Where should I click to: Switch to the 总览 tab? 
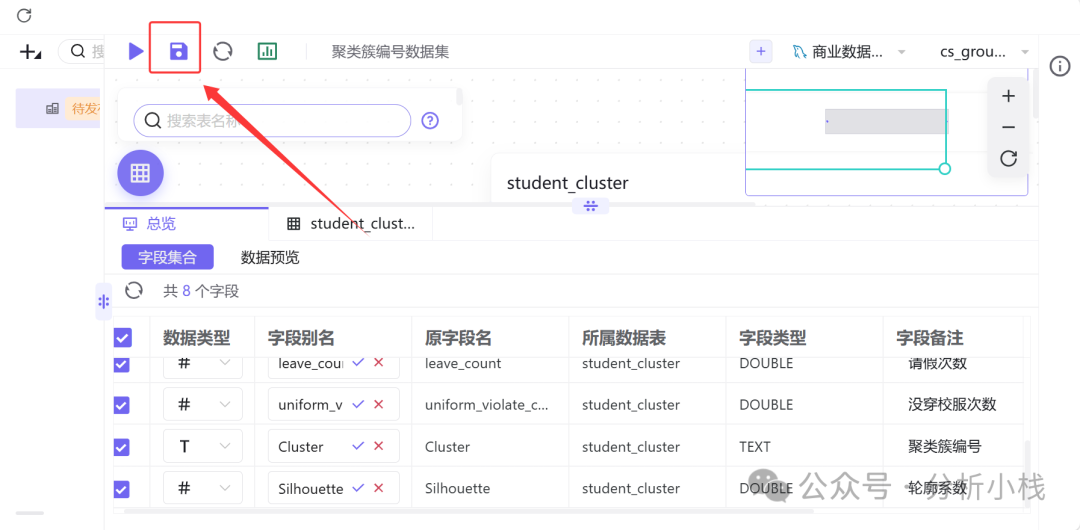187,223
